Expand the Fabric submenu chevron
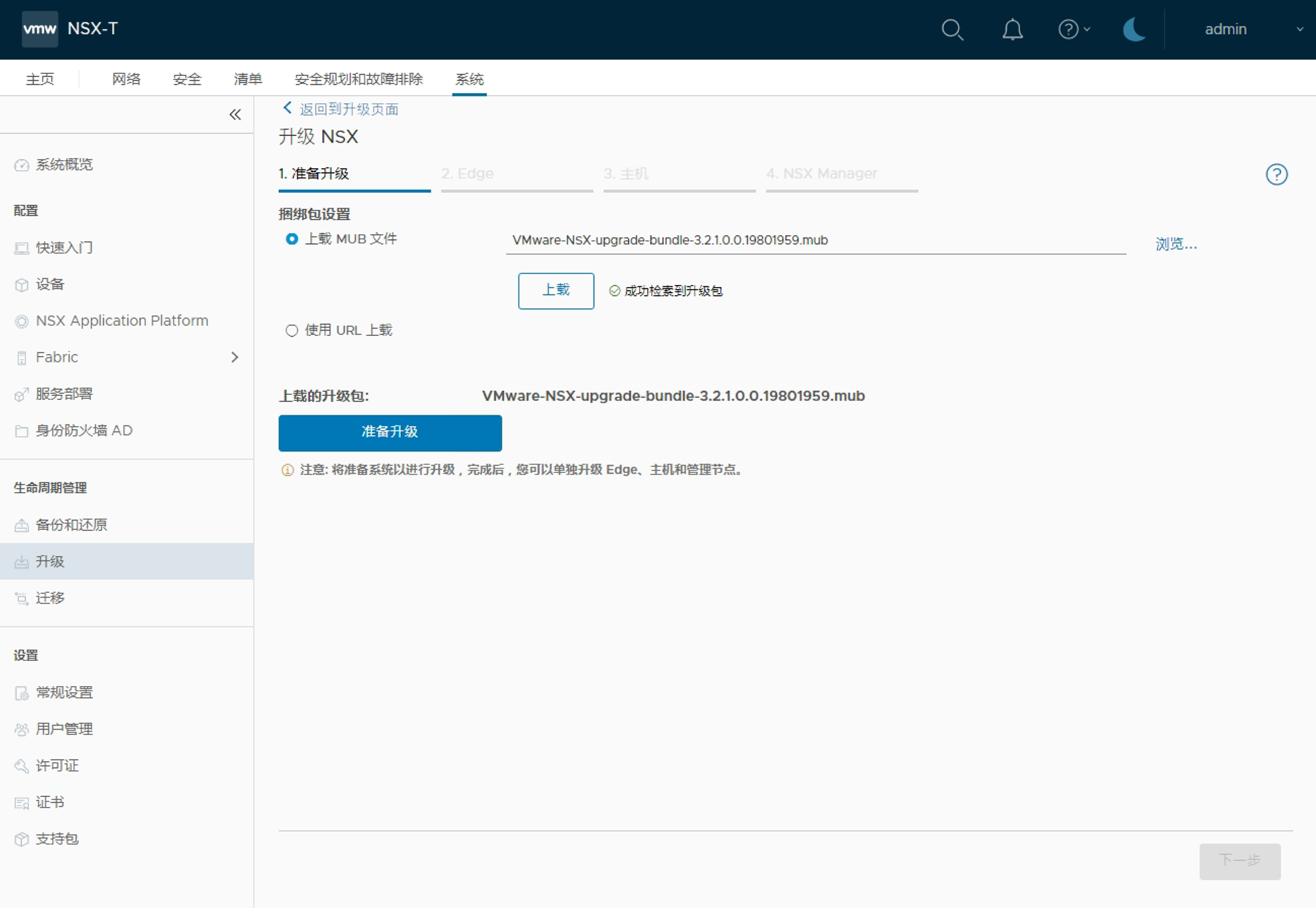 (x=235, y=357)
